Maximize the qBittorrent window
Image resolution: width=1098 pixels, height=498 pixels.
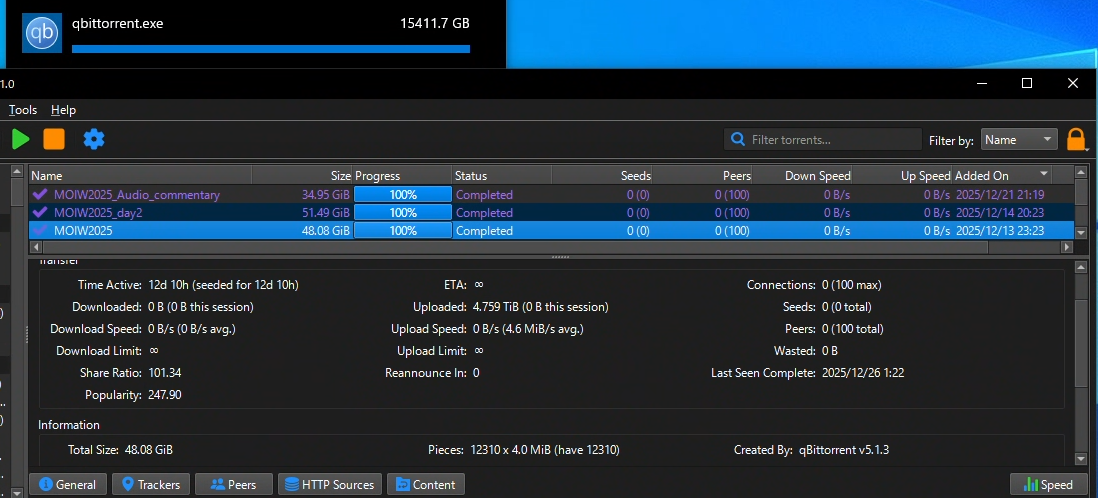[1027, 83]
